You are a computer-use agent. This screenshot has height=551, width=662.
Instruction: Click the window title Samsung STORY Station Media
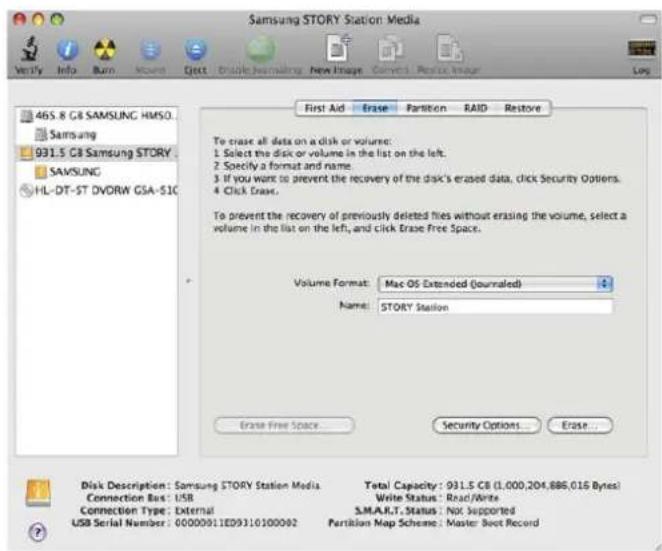tap(334, 20)
